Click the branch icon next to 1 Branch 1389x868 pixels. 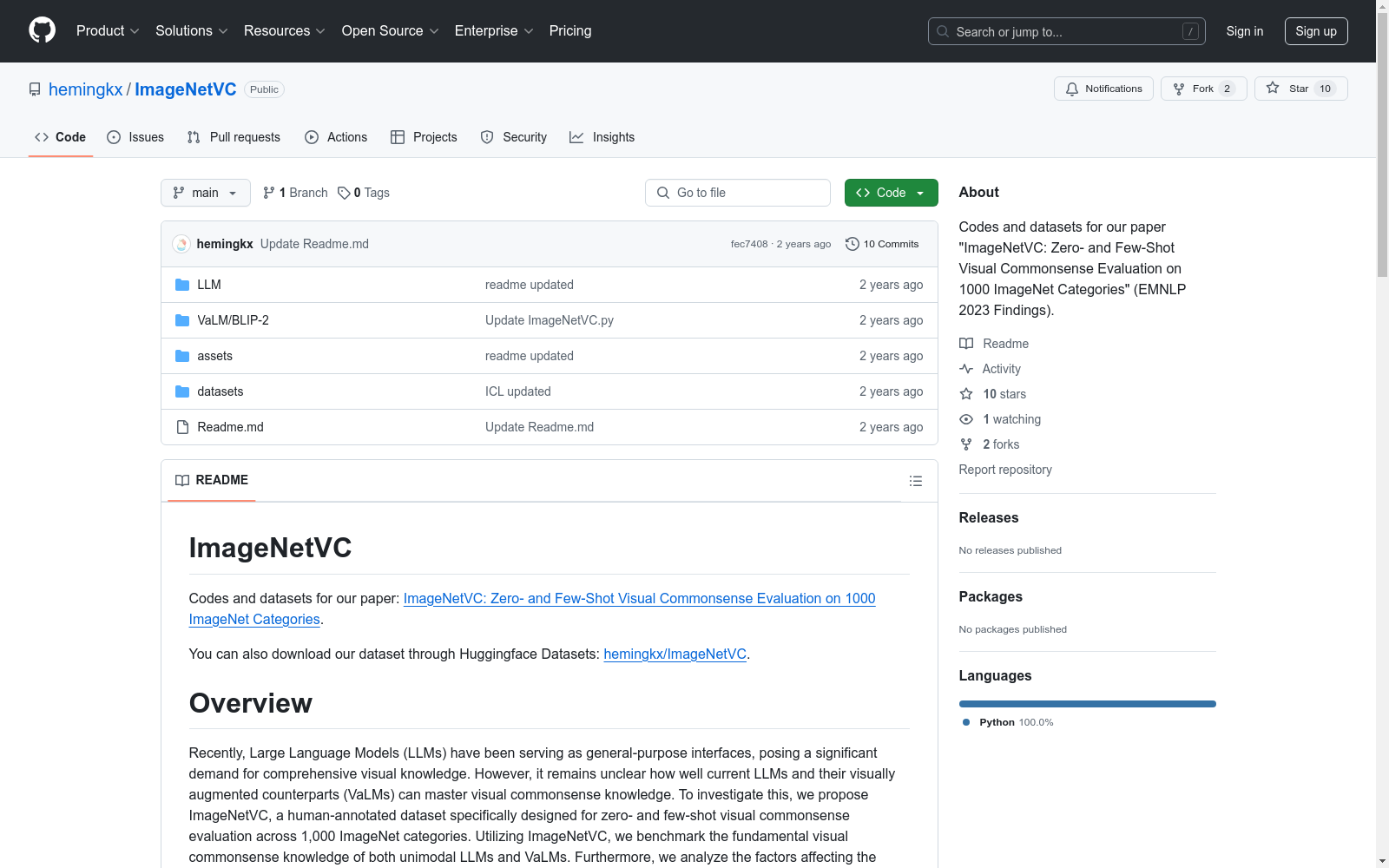[269, 193]
